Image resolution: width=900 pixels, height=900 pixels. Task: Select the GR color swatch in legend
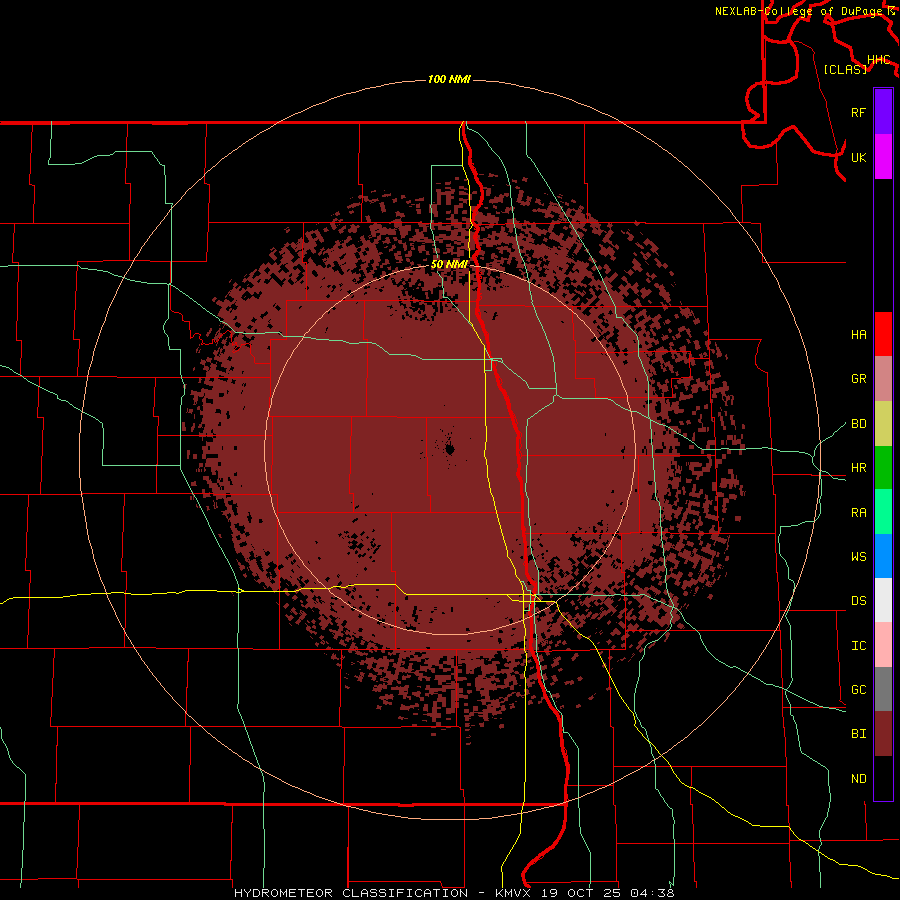point(883,379)
